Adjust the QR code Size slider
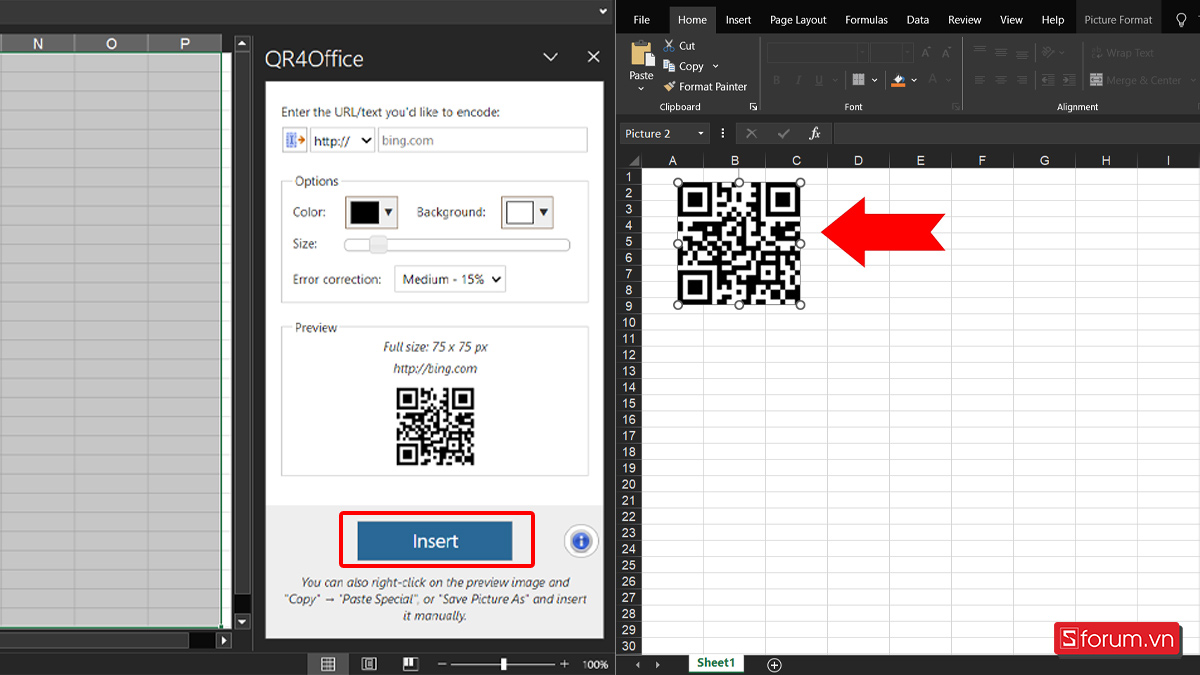Viewport: 1200px width, 675px height. [x=378, y=244]
